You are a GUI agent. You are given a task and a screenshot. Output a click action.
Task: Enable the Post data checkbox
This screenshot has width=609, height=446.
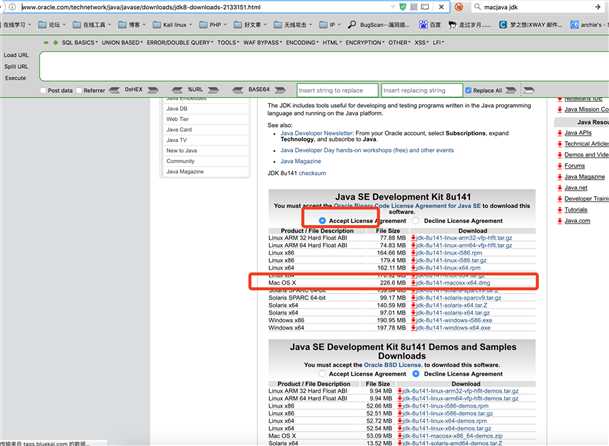click(x=43, y=91)
